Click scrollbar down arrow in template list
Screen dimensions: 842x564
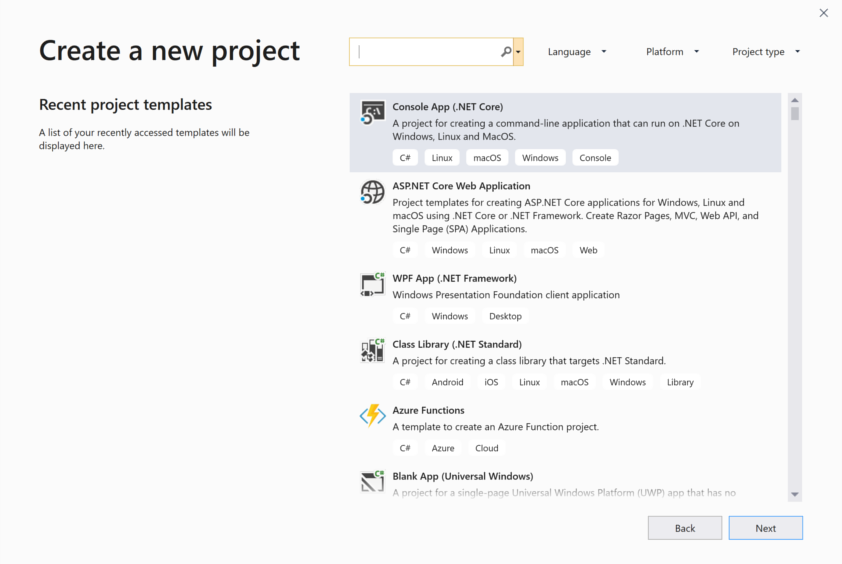click(795, 494)
